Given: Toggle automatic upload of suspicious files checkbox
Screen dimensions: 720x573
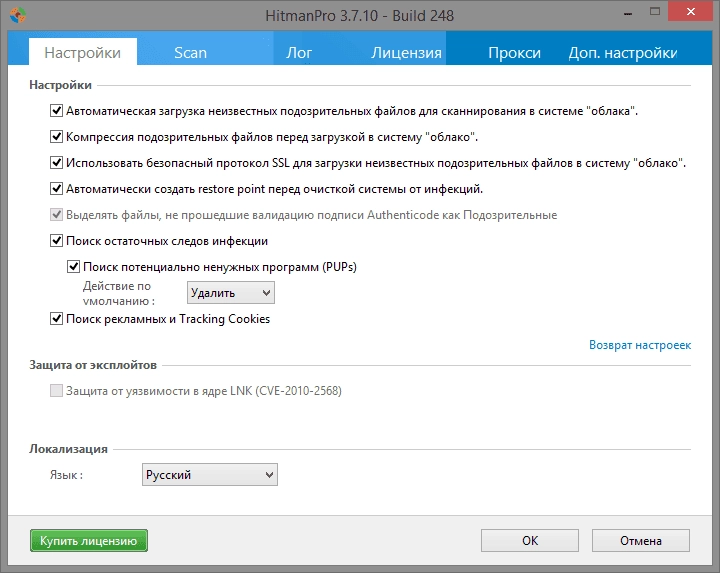Looking at the screenshot, I should (x=56, y=111).
